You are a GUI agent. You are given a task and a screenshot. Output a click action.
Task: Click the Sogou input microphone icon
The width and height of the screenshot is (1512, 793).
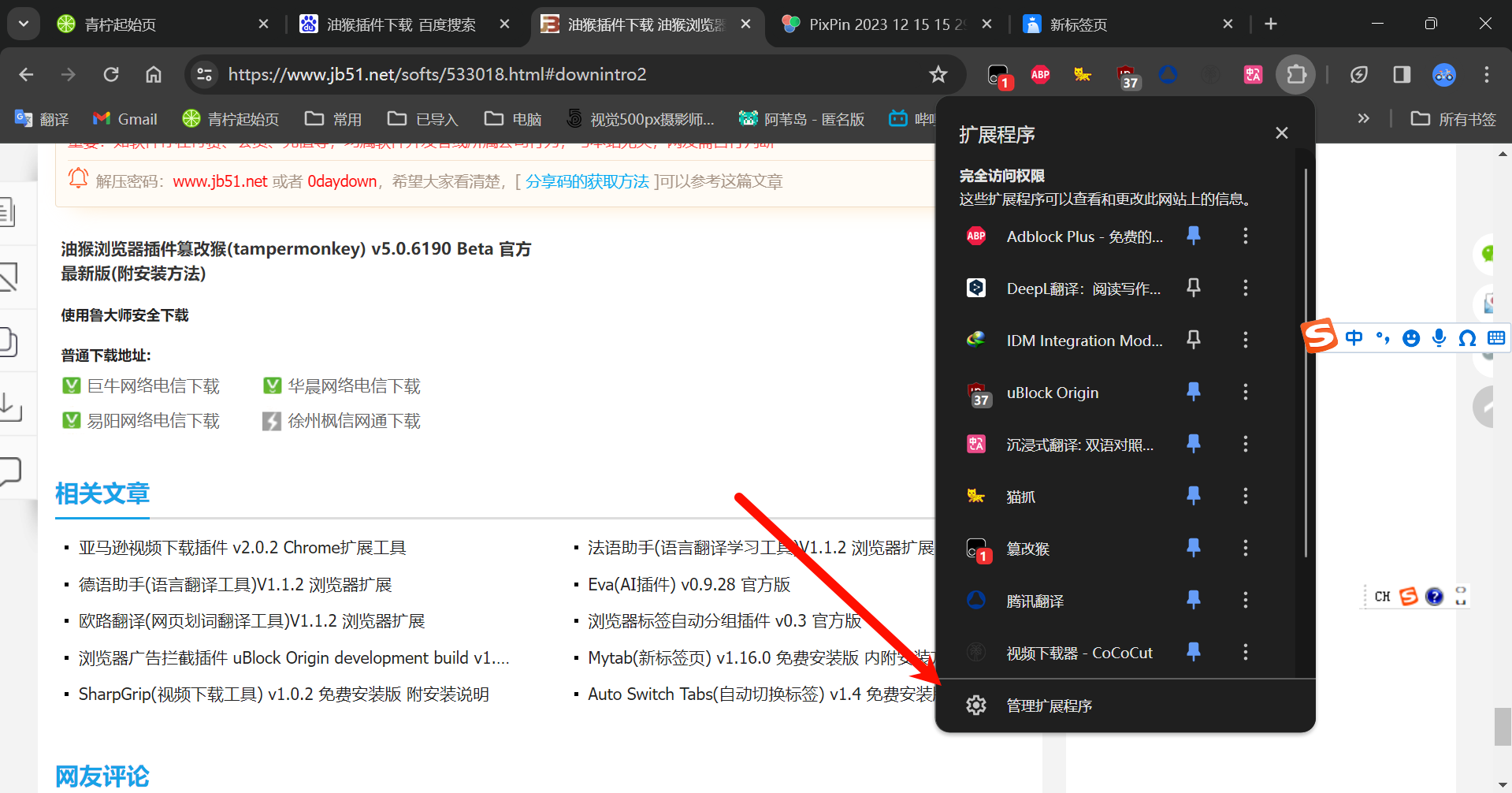pos(1439,338)
